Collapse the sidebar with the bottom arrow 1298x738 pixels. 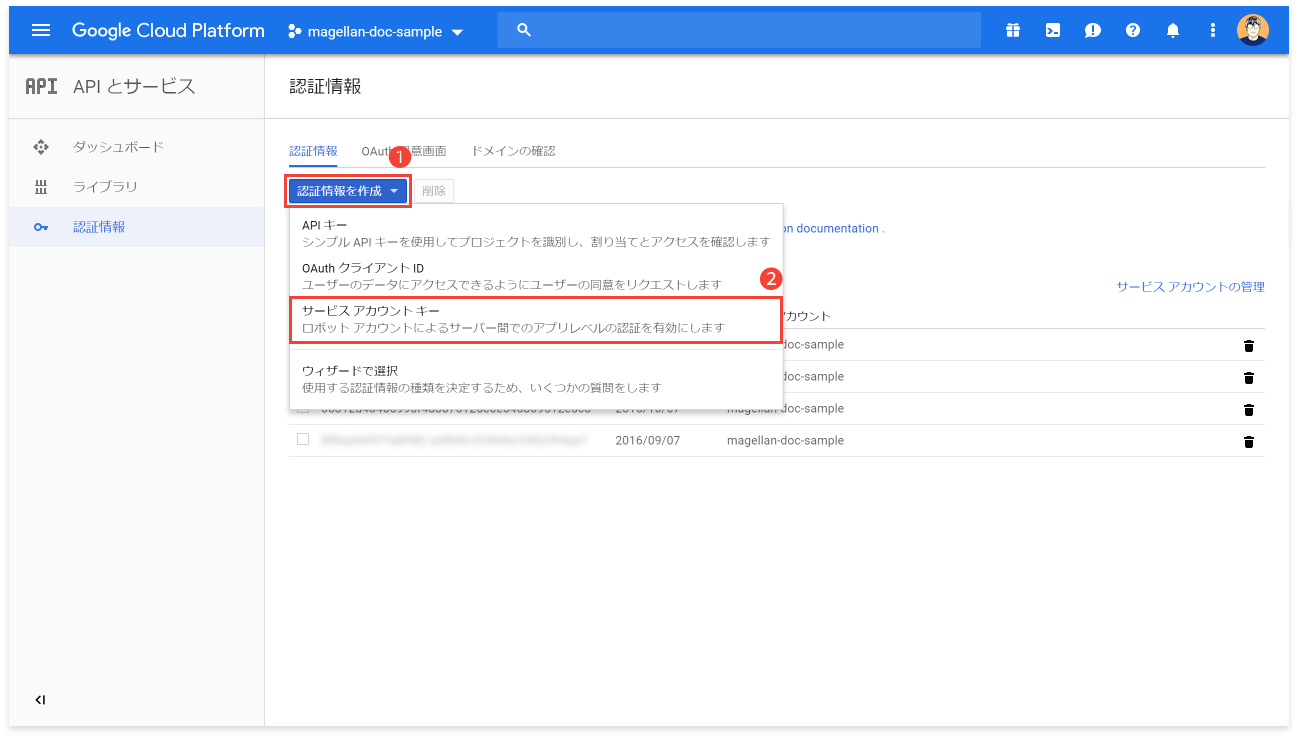tap(40, 700)
